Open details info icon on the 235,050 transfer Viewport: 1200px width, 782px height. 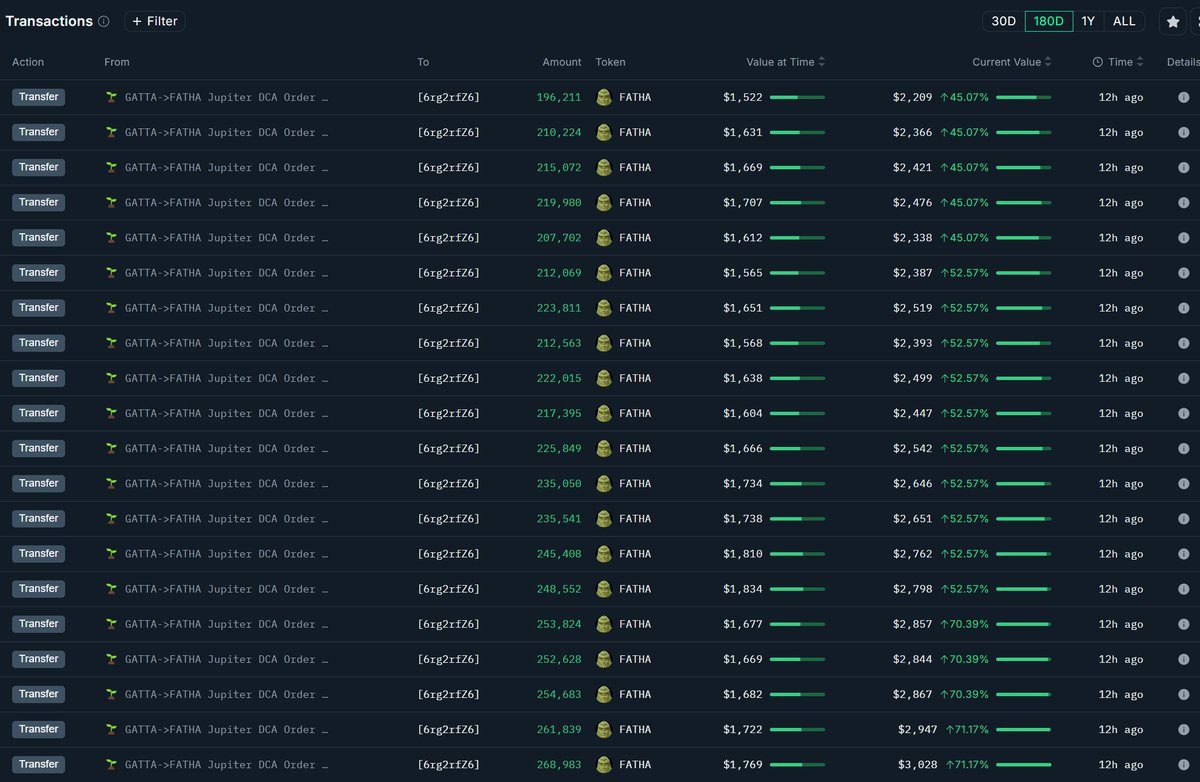tap(1184, 483)
